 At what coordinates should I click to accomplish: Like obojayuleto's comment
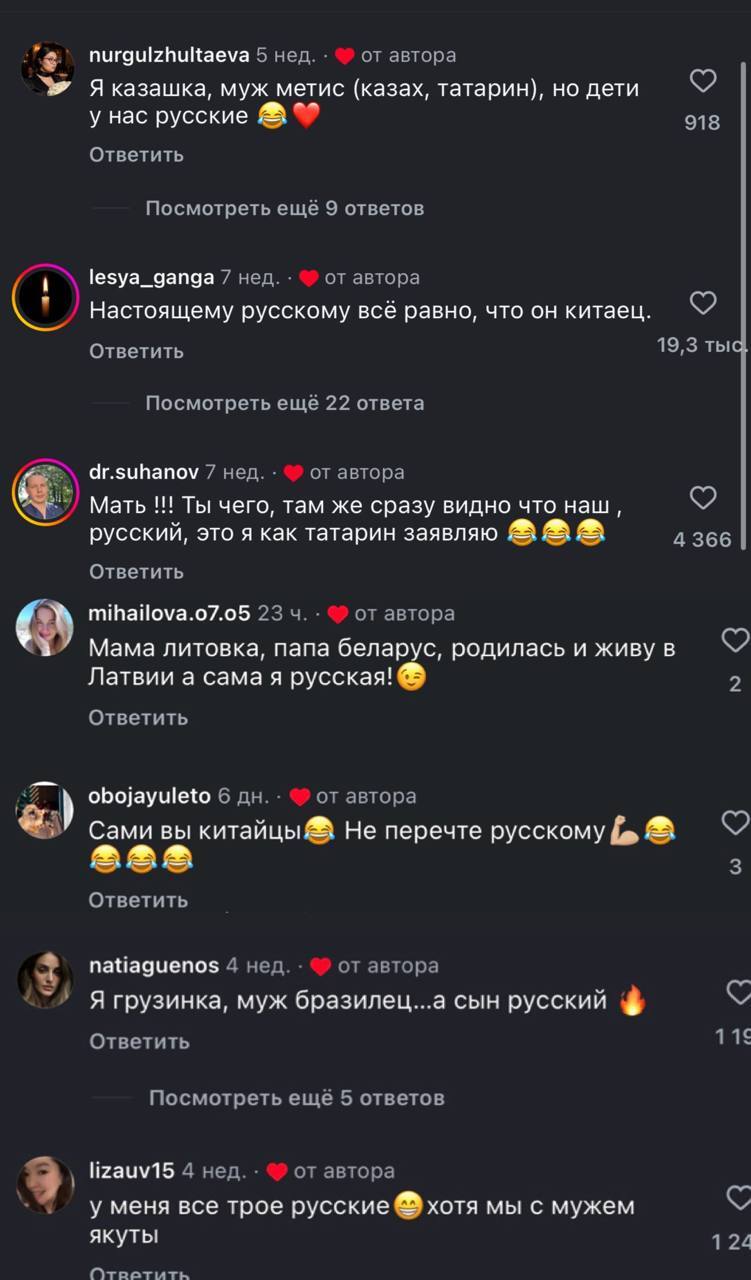(736, 823)
